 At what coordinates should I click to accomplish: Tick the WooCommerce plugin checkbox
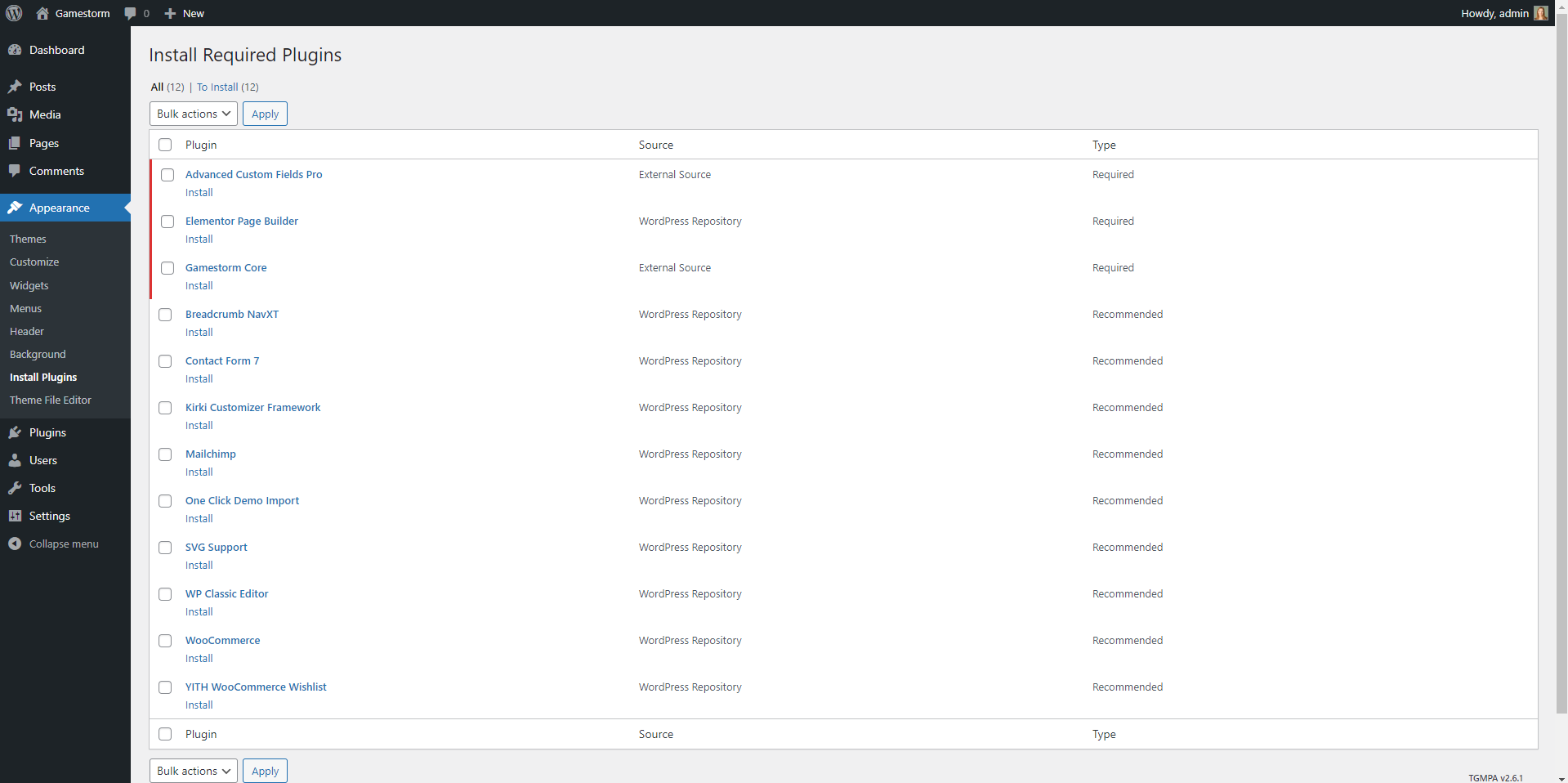165,641
